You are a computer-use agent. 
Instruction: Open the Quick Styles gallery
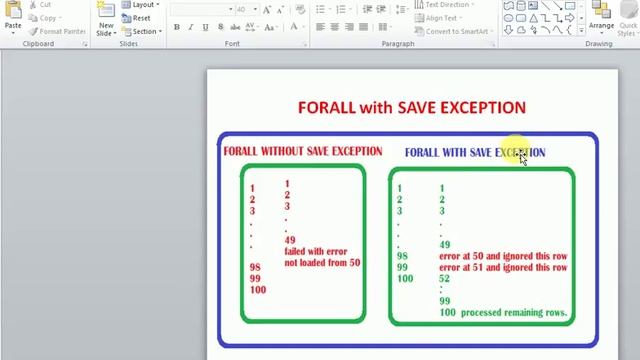point(629,18)
